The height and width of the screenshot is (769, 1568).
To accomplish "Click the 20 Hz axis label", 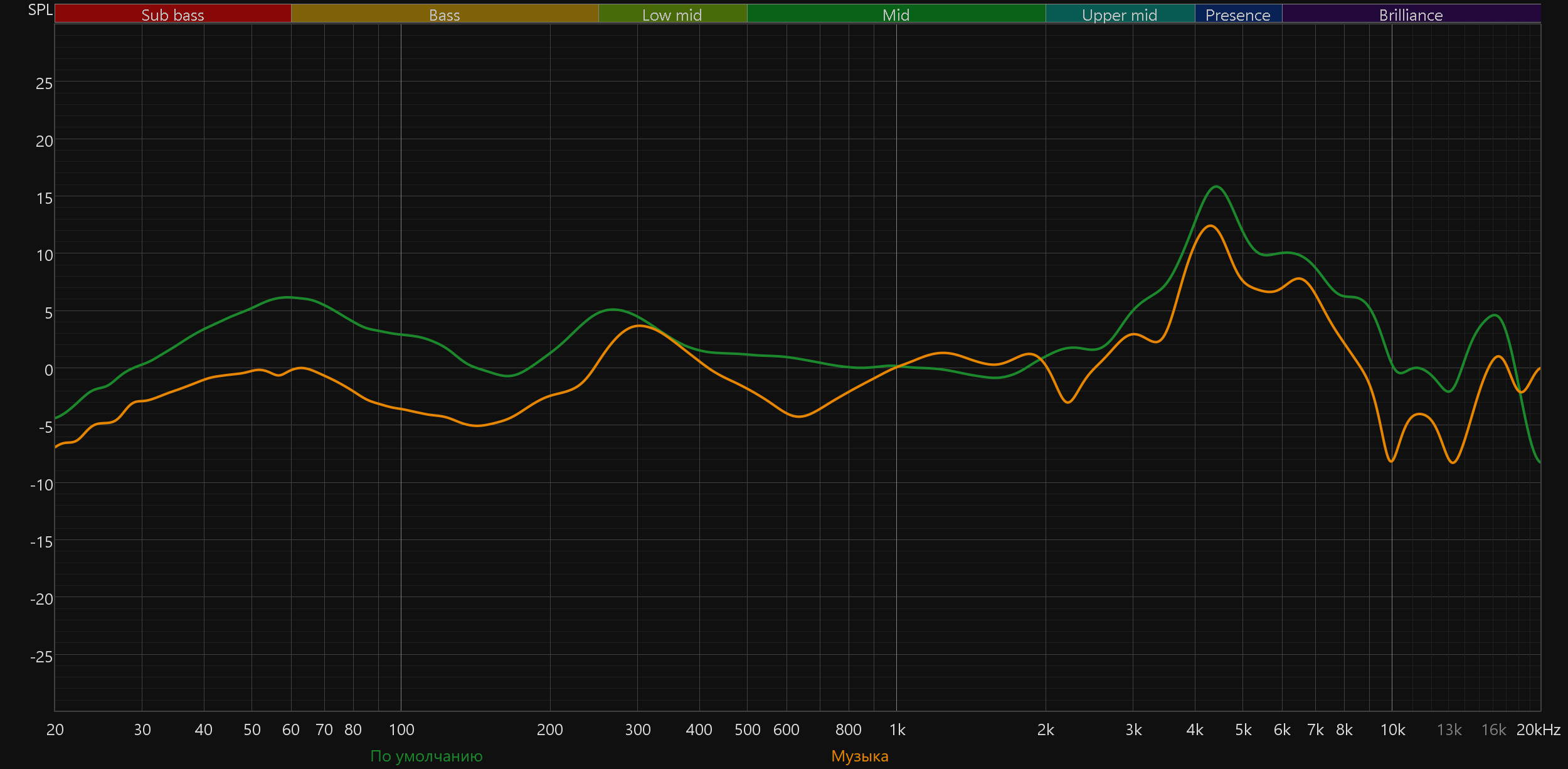I will (55, 729).
